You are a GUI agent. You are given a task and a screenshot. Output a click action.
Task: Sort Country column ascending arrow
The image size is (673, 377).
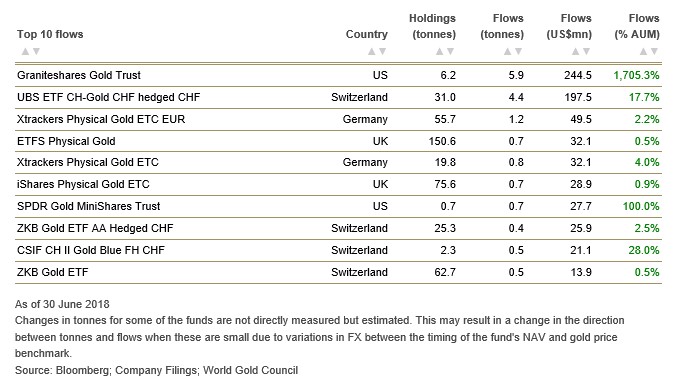click(372, 52)
